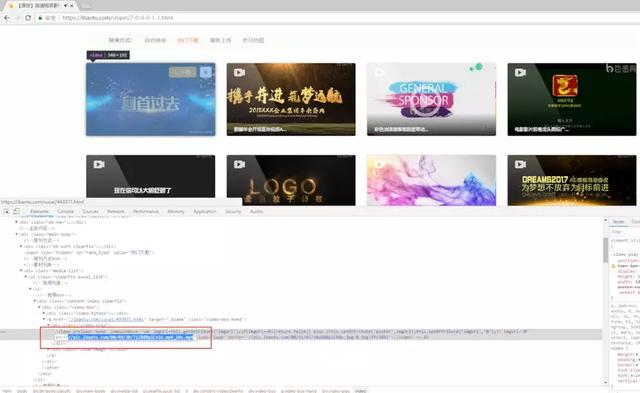
Task: Switch to the Elements tab in DevTools
Action: click(x=40, y=211)
